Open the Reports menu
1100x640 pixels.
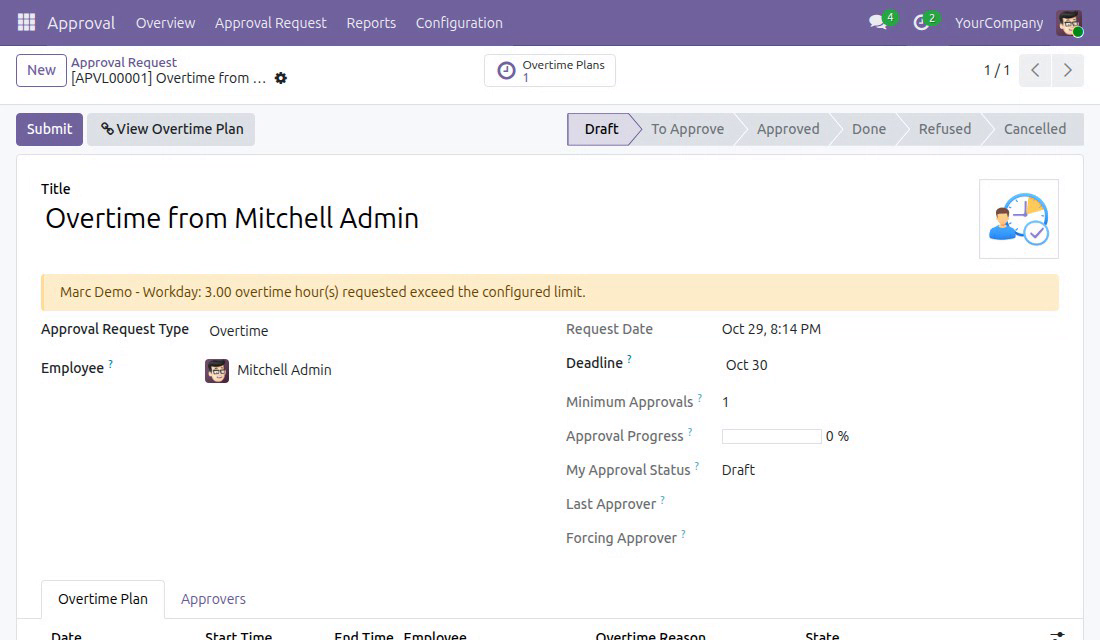click(x=371, y=23)
